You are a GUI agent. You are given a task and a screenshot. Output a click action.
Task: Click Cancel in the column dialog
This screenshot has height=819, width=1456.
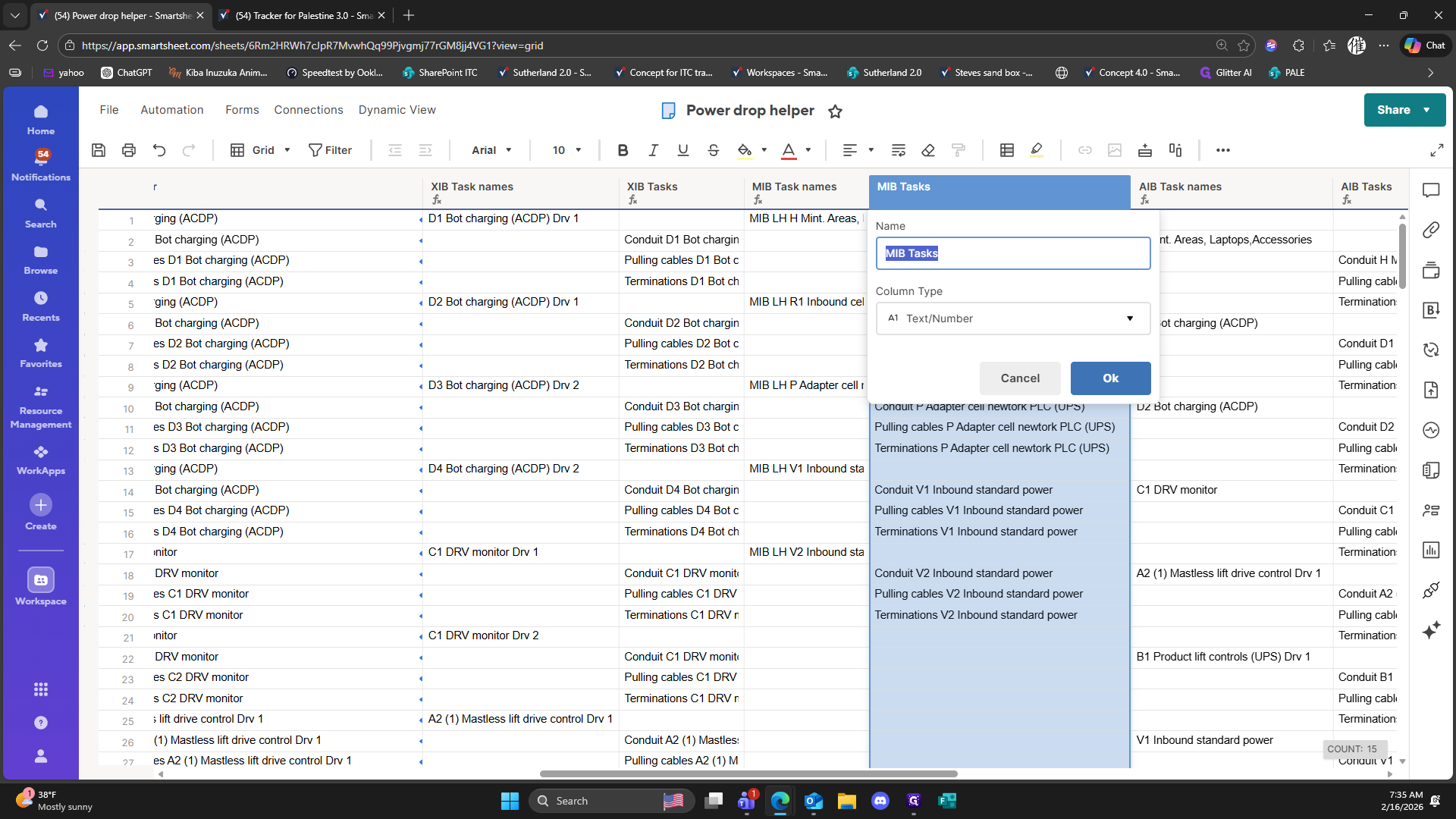pos(1020,378)
